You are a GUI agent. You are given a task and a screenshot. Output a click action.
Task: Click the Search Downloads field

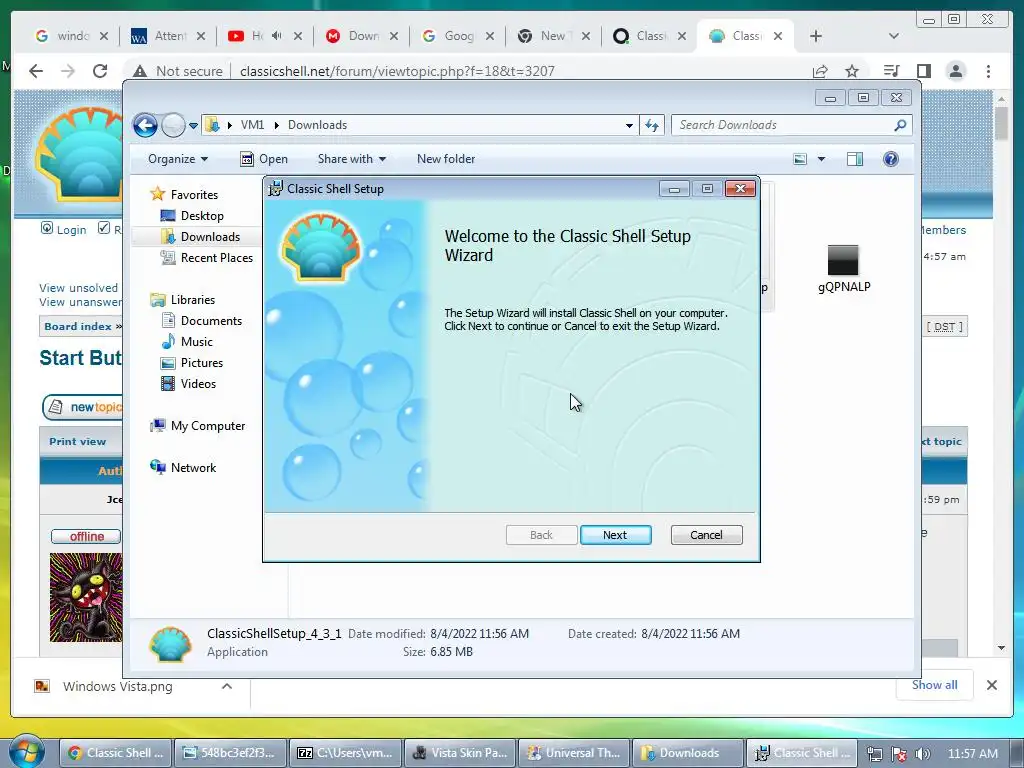784,125
